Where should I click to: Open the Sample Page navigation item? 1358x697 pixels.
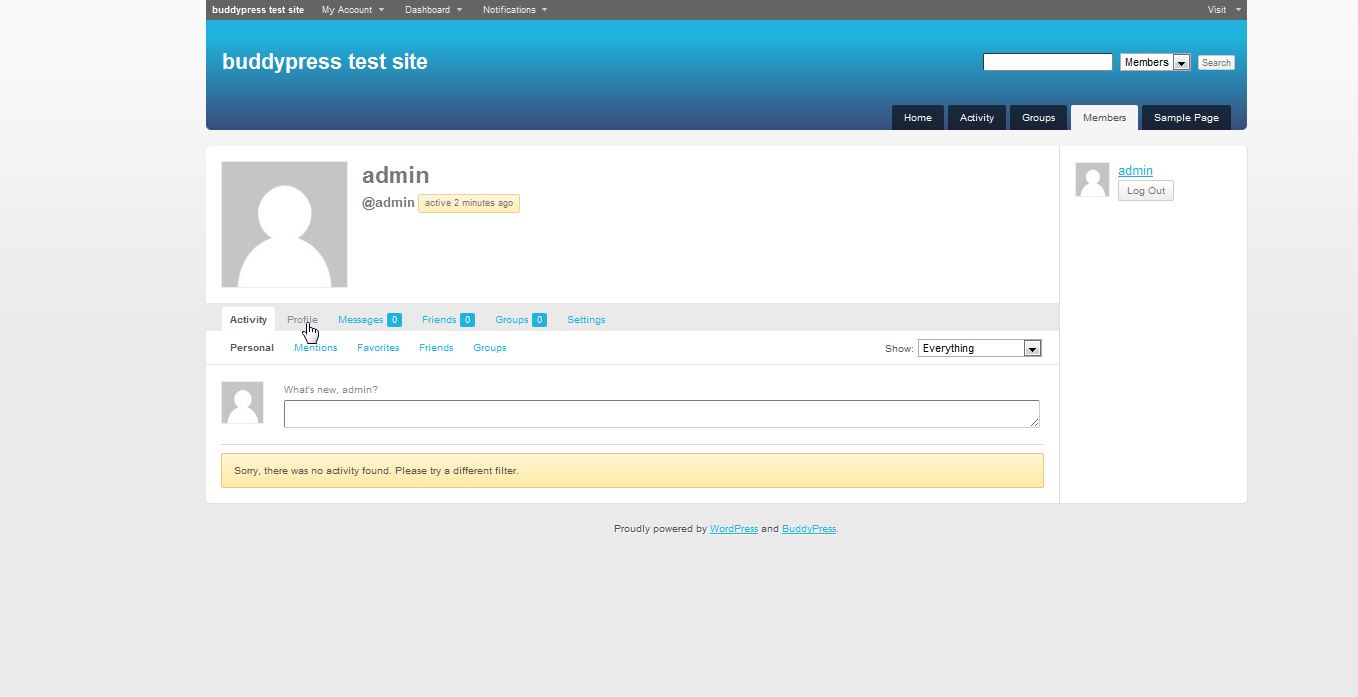1186,118
